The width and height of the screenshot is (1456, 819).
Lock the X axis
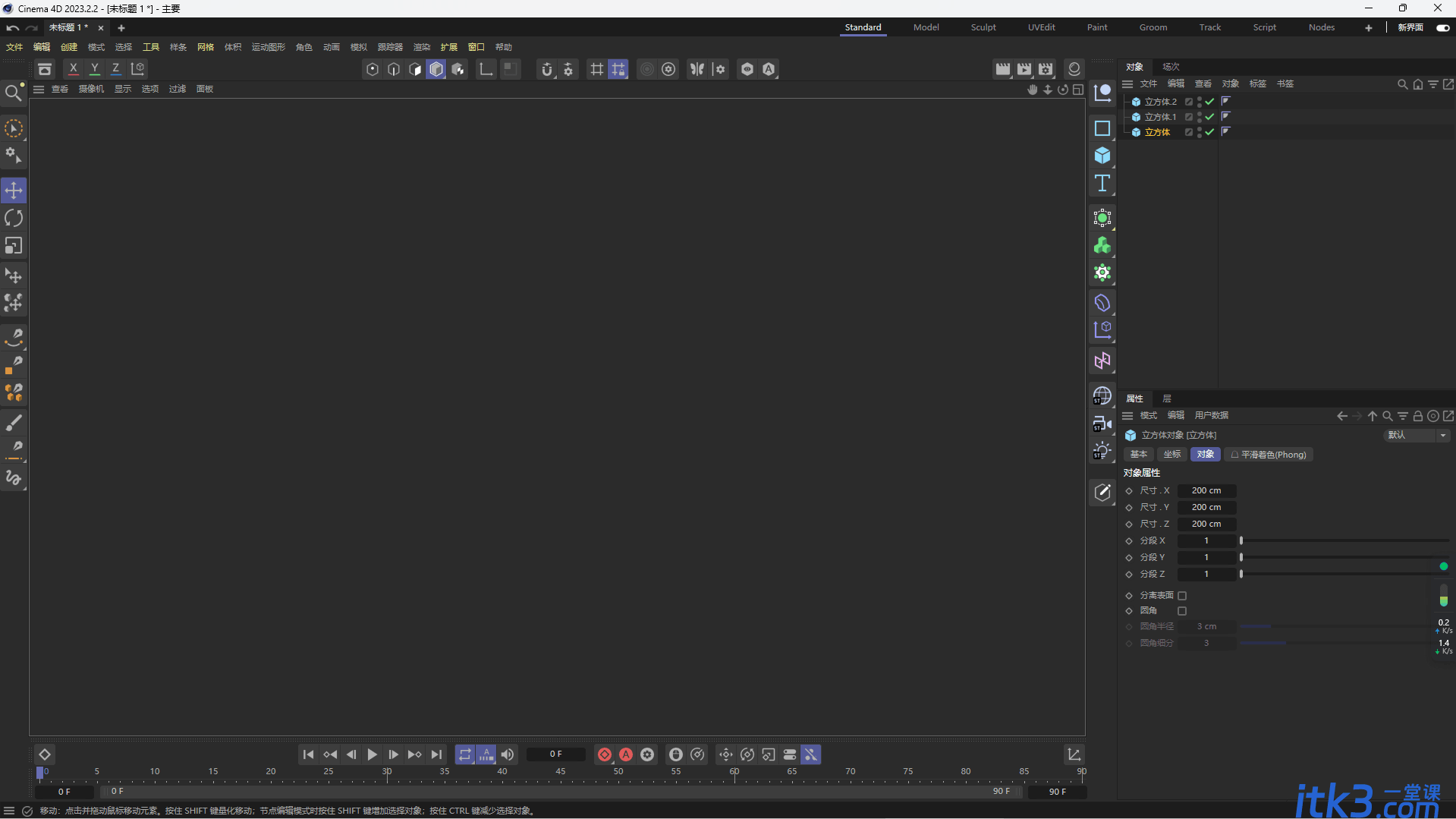[x=74, y=68]
